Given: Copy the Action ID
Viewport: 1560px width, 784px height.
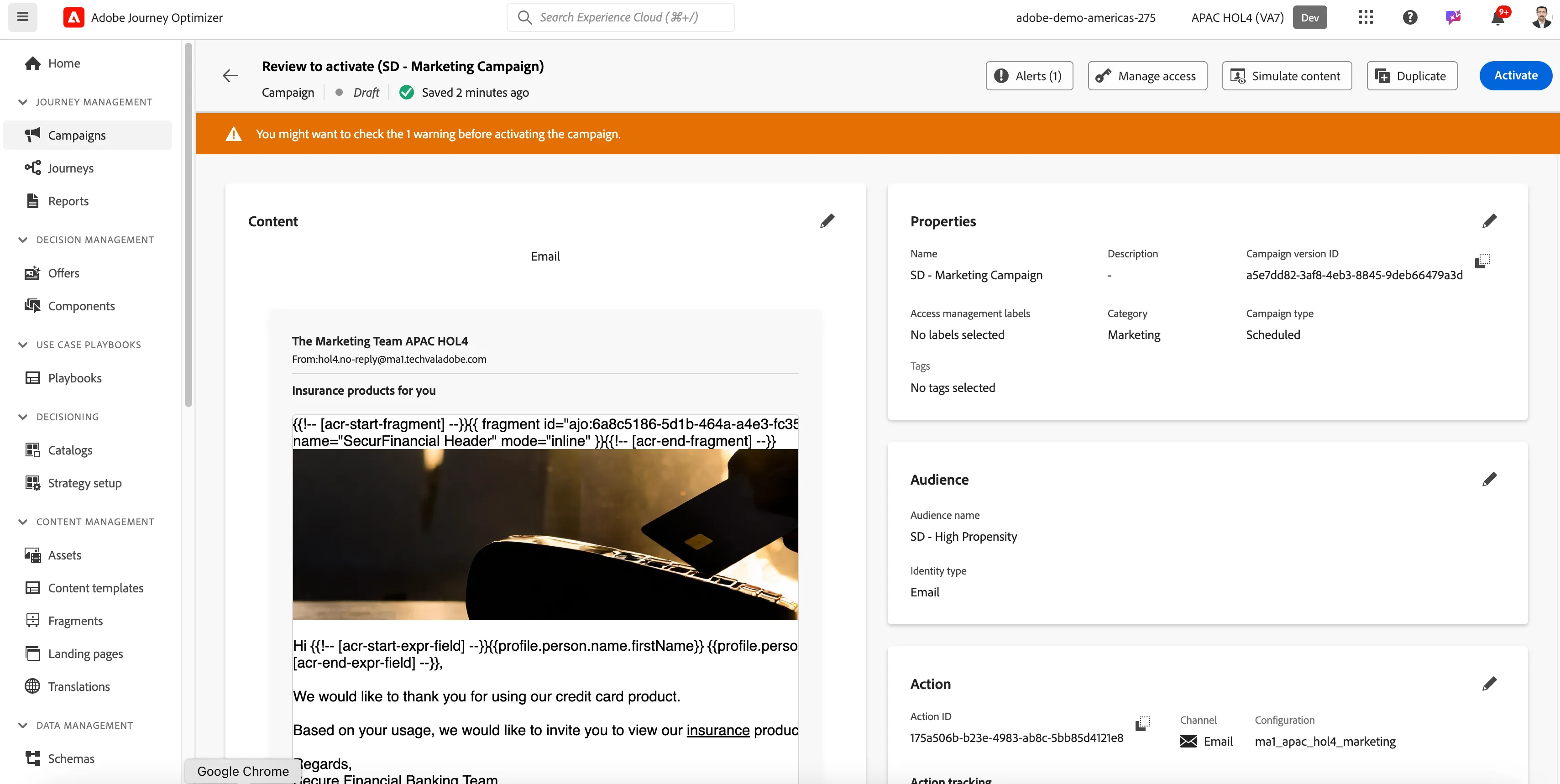Looking at the screenshot, I should point(1143,723).
